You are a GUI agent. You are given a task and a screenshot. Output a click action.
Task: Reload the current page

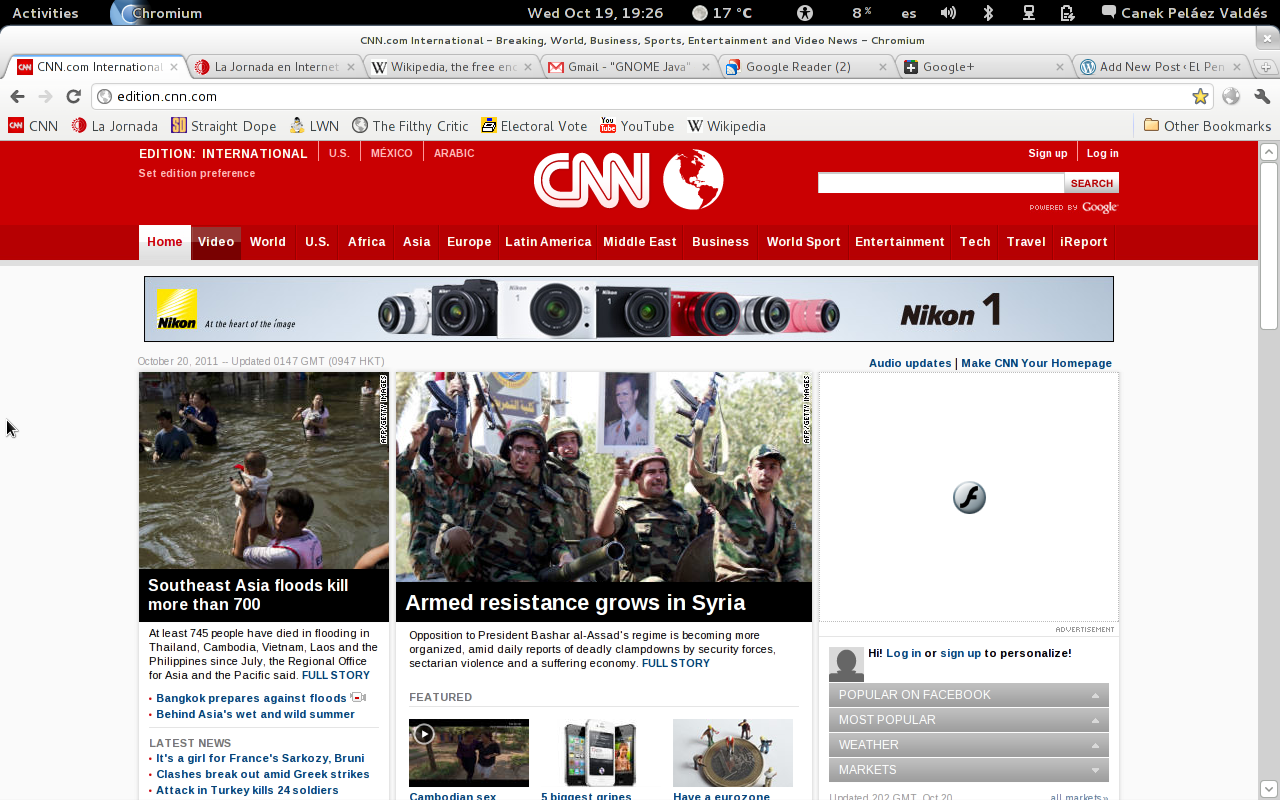pos(73,96)
